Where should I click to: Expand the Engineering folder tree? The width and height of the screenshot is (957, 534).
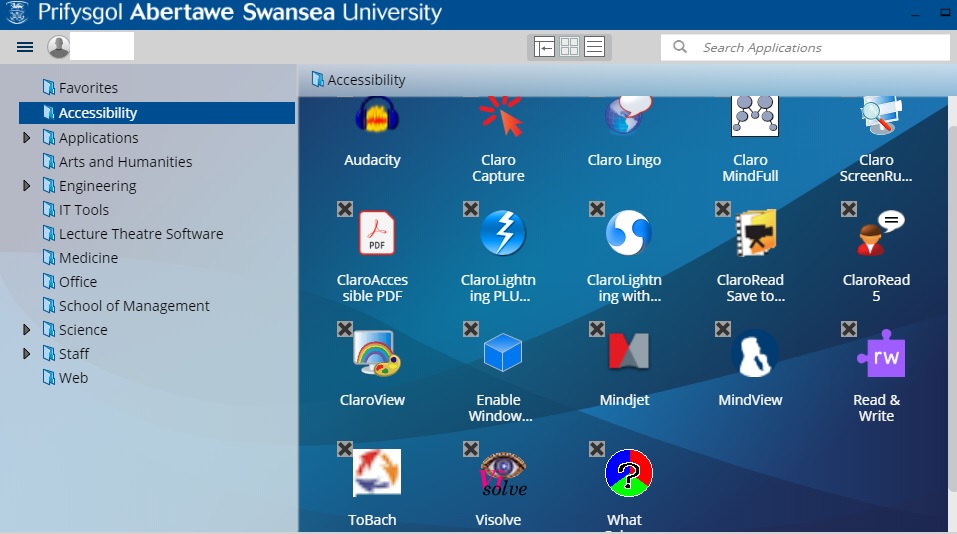tap(26, 186)
